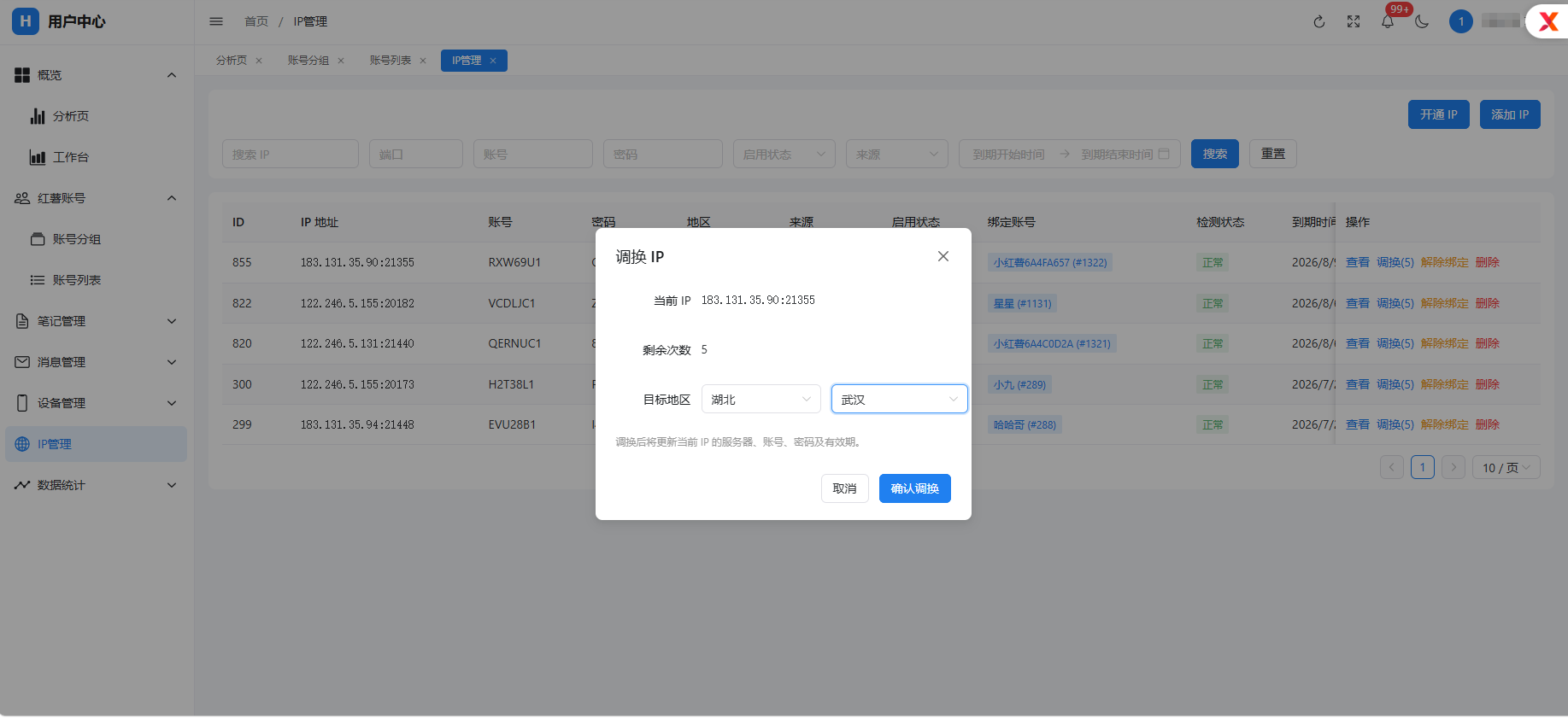Open the 湖北 province dropdown

[x=761, y=399]
